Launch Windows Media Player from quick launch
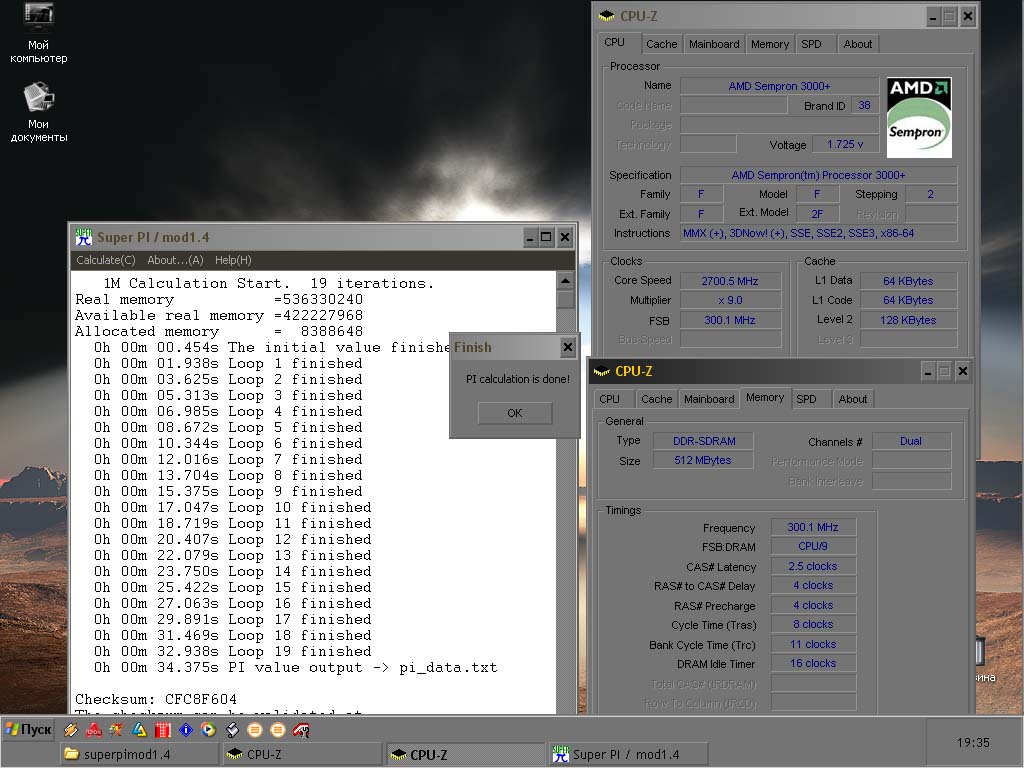The width and height of the screenshot is (1024, 768). point(208,730)
